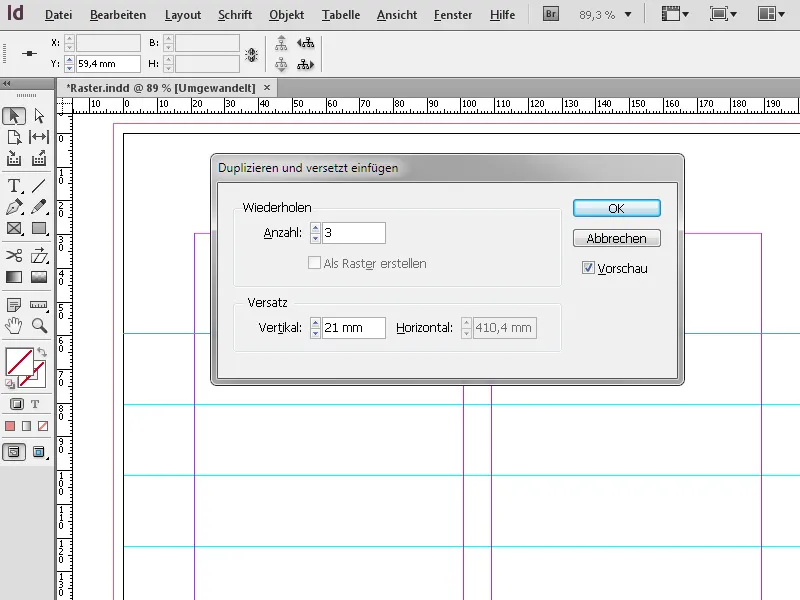Select the Gradient Swatch tool
The image size is (800, 600).
click(x=14, y=277)
